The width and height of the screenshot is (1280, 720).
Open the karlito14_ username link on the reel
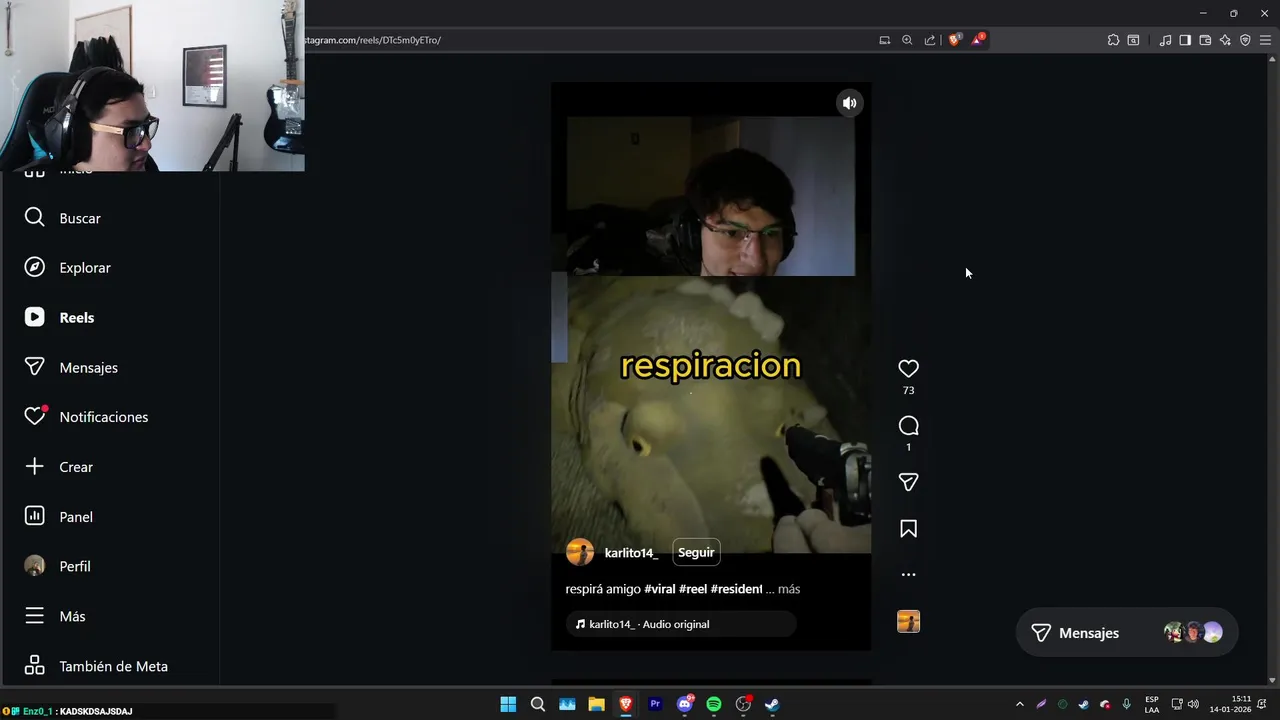coord(631,553)
